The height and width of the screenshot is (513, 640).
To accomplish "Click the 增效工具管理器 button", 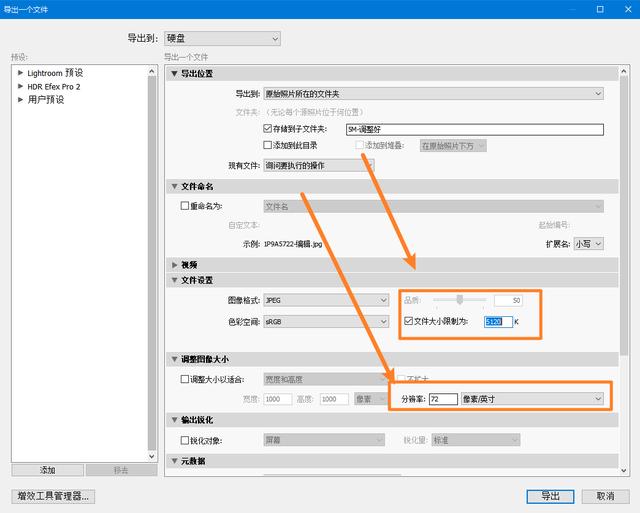I will click(x=53, y=496).
